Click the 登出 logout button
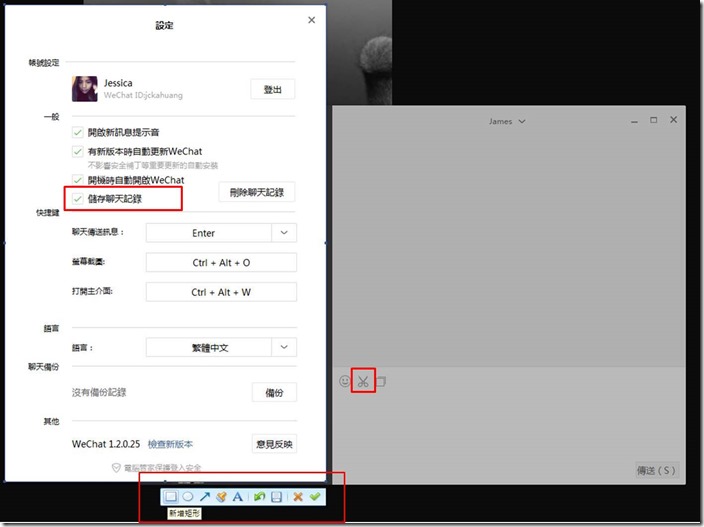 [273, 89]
